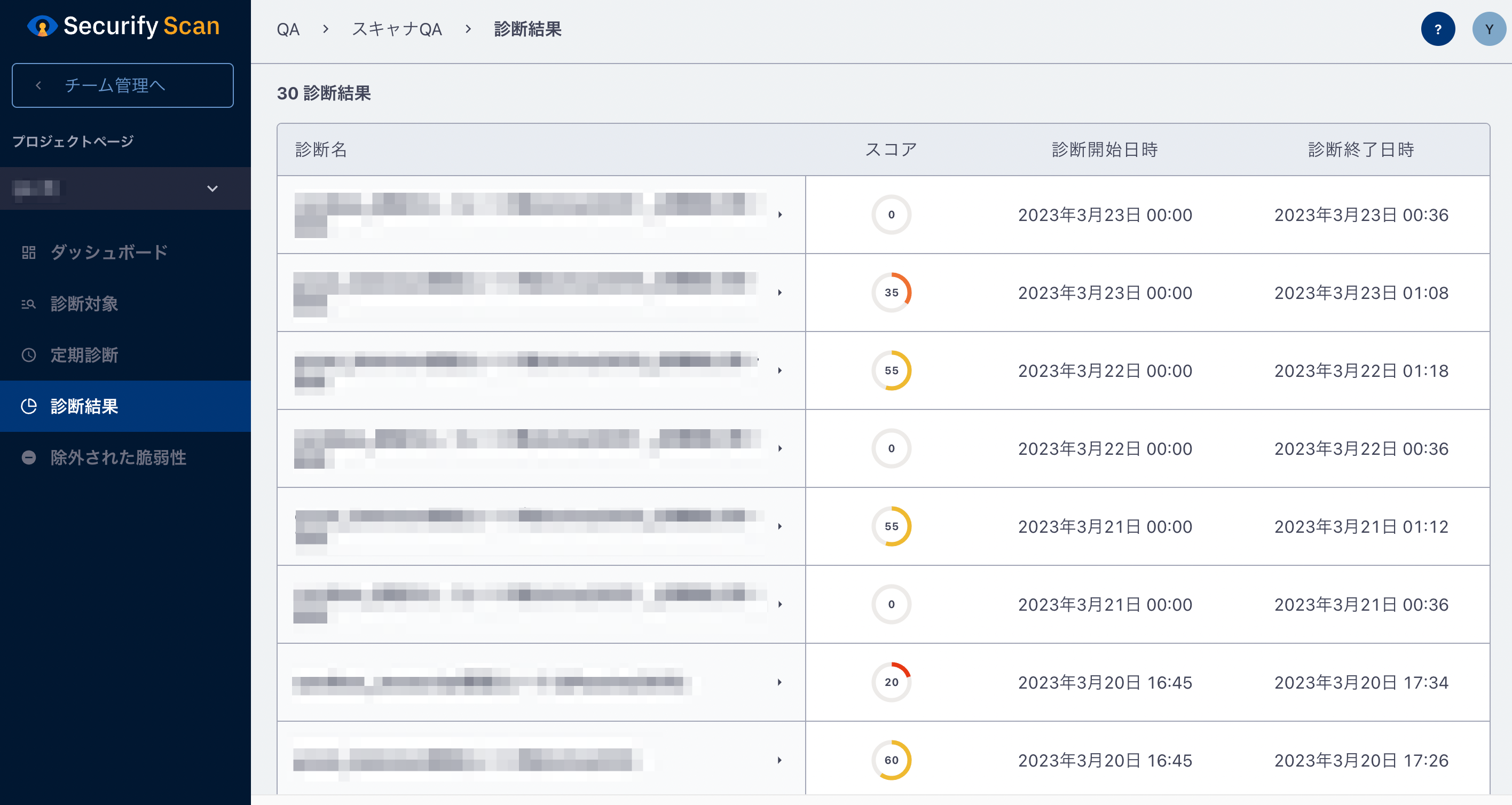Click the 診断結果 pie chart icon
Screen dimensions: 1512x805
29,406
